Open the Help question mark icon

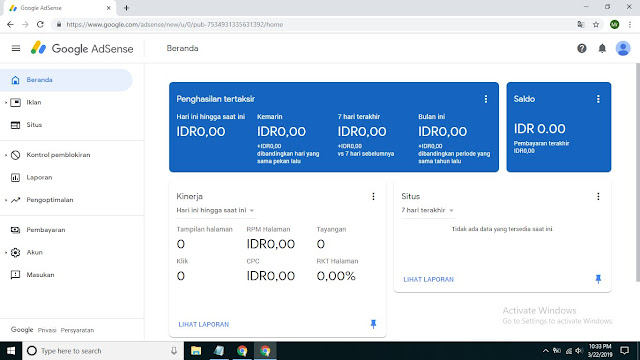[x=582, y=49]
